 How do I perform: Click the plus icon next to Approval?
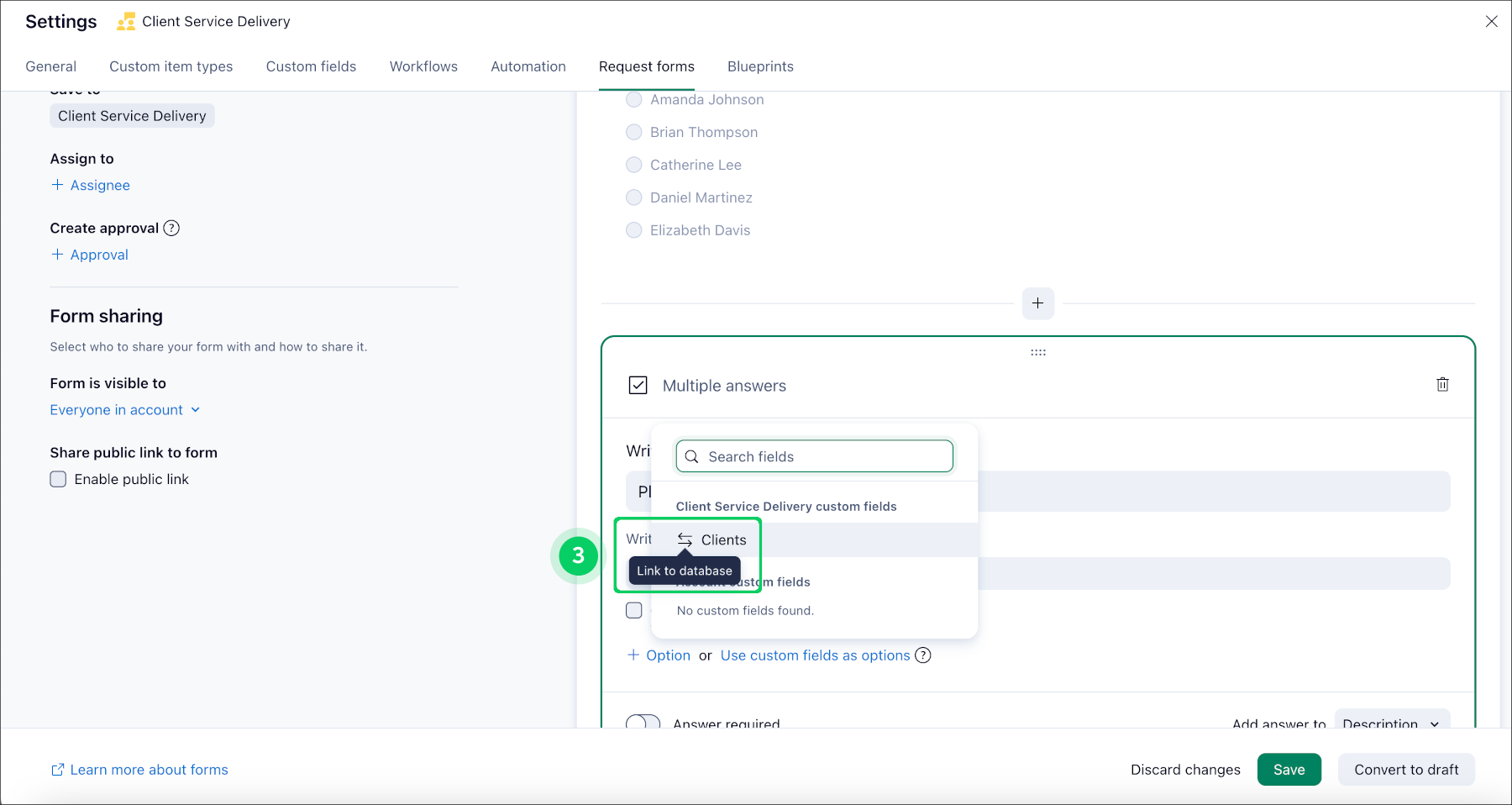click(57, 254)
